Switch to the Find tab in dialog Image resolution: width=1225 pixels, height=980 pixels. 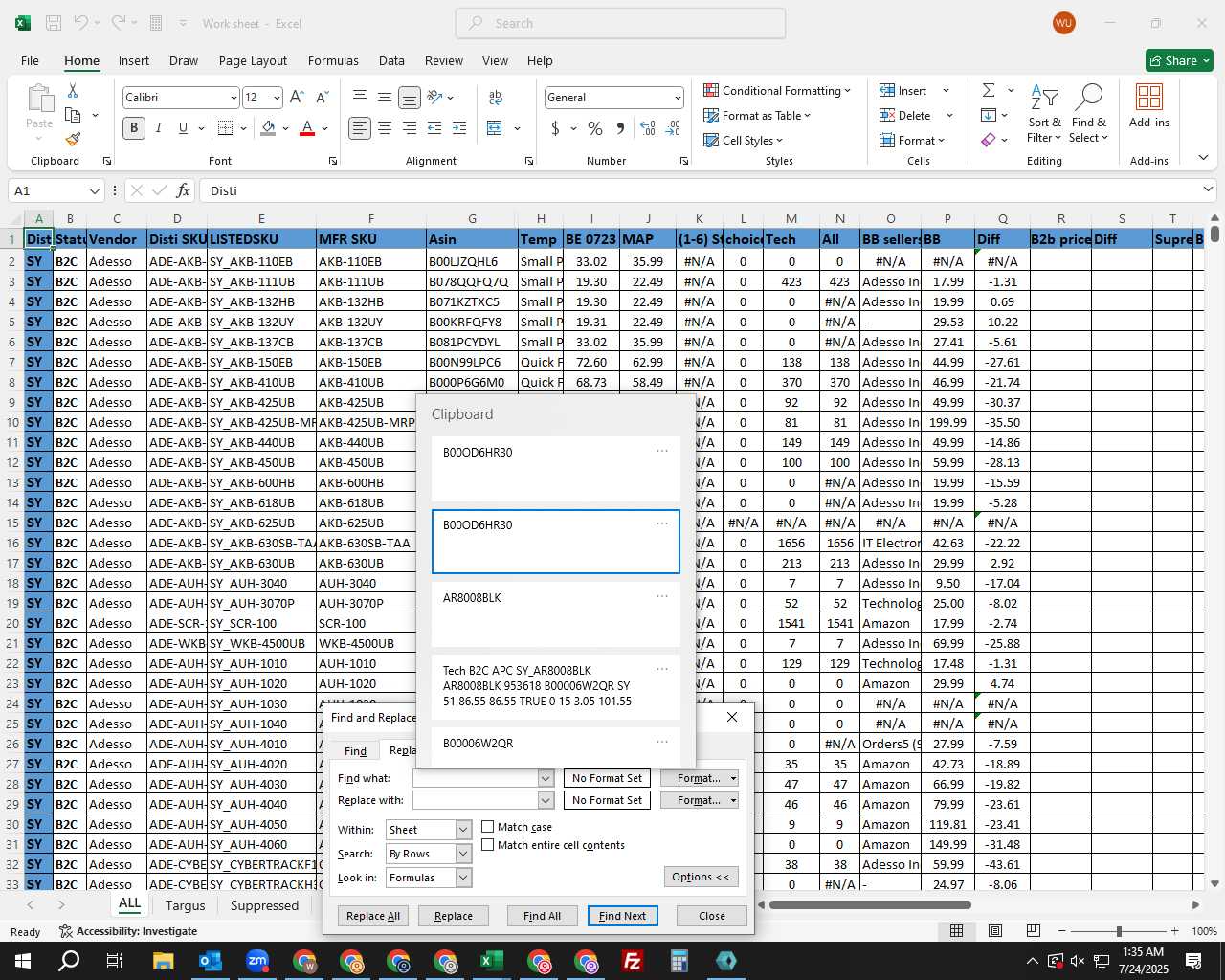(355, 751)
